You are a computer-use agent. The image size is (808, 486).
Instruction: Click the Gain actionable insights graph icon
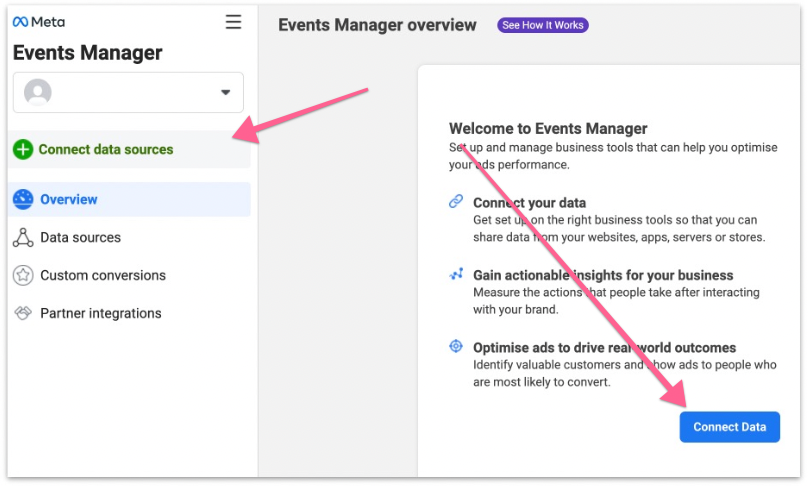coord(456,274)
